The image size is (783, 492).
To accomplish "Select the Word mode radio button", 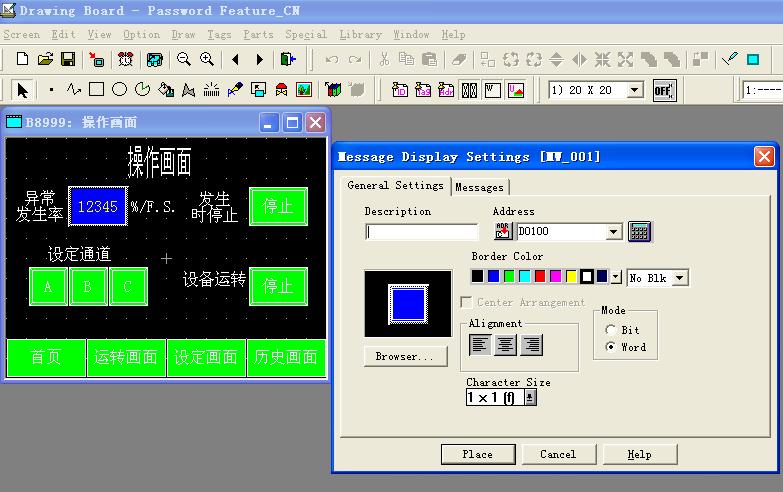I will [x=611, y=347].
